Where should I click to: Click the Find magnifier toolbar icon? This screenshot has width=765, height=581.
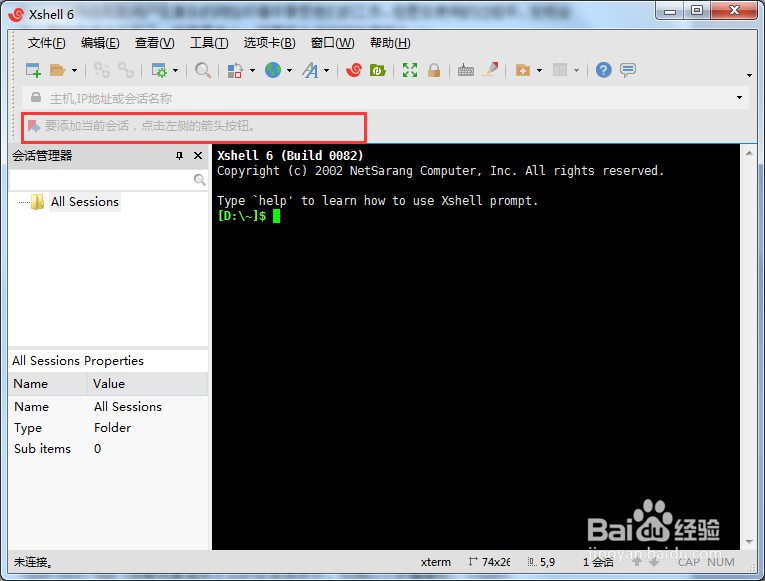(203, 70)
